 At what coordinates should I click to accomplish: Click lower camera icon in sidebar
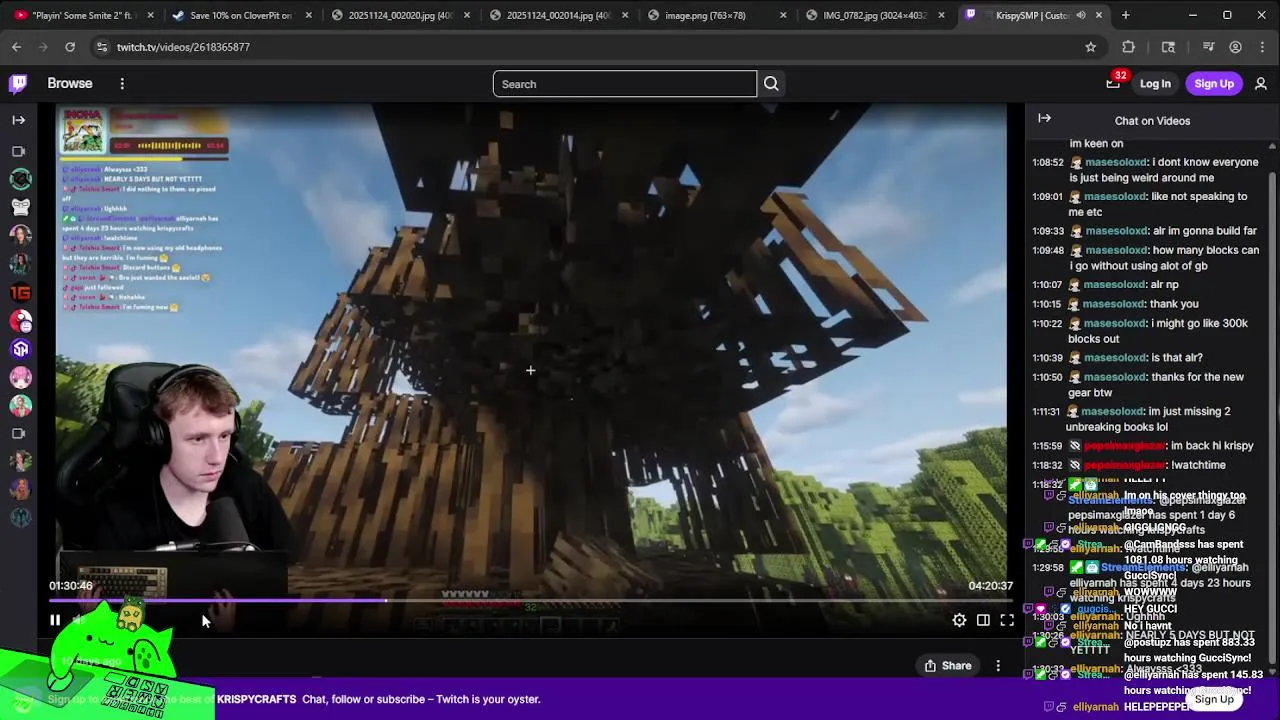[19, 434]
